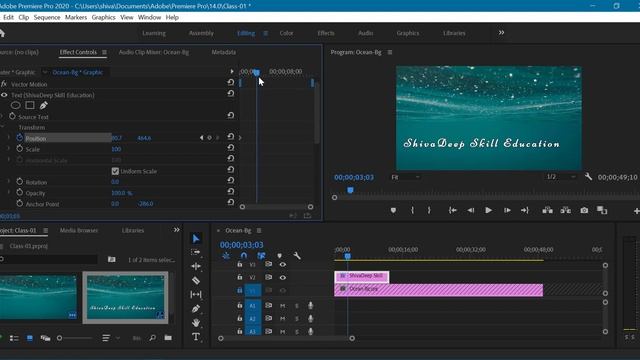640x360 pixels.
Task: Export frame with camera icon
Action: tap(584, 210)
